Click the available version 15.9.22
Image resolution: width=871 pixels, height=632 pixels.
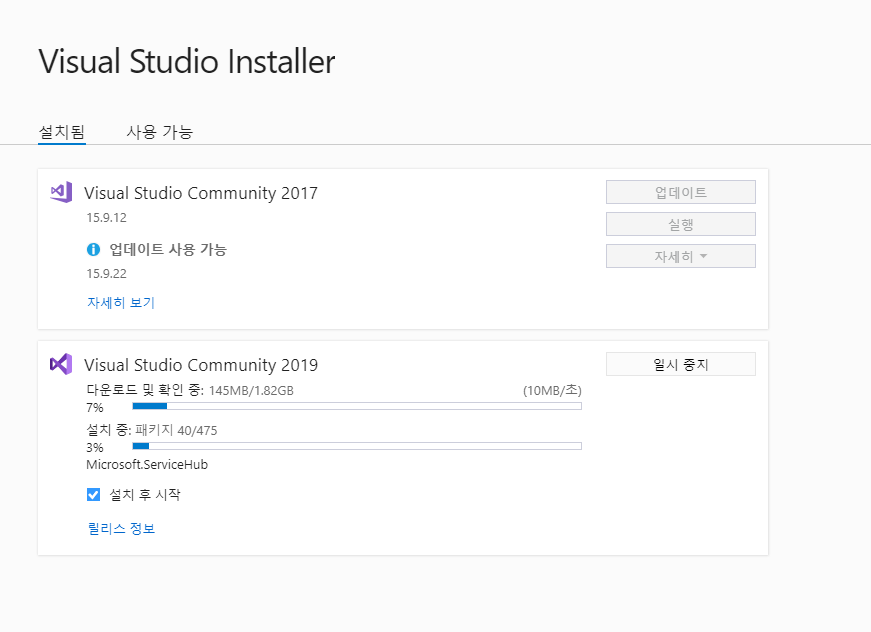[106, 274]
